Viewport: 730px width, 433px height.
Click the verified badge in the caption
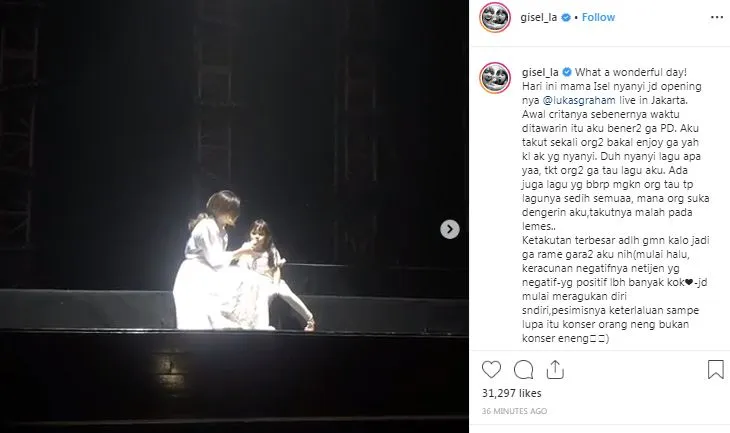click(567, 72)
